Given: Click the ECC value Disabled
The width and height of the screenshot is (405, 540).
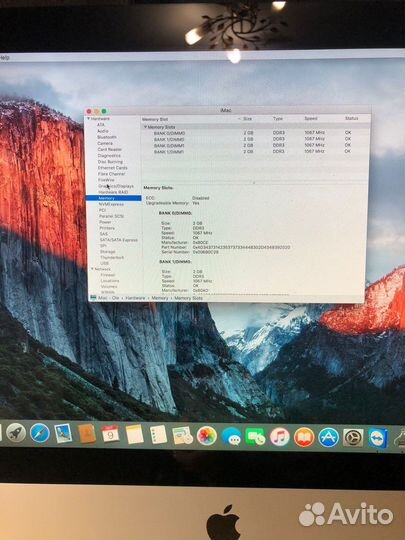Looking at the screenshot, I should pos(200,198).
